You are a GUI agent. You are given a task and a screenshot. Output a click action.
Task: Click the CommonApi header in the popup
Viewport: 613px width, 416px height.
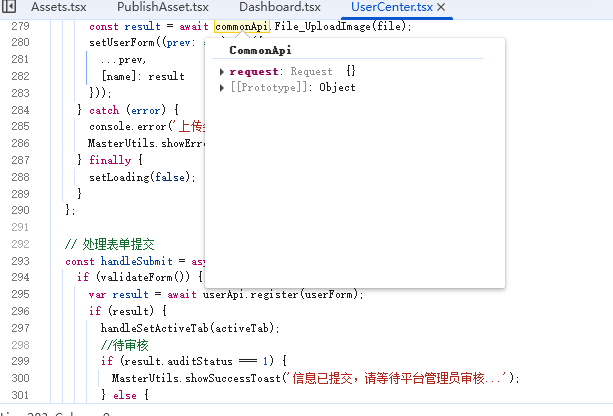[261, 50]
